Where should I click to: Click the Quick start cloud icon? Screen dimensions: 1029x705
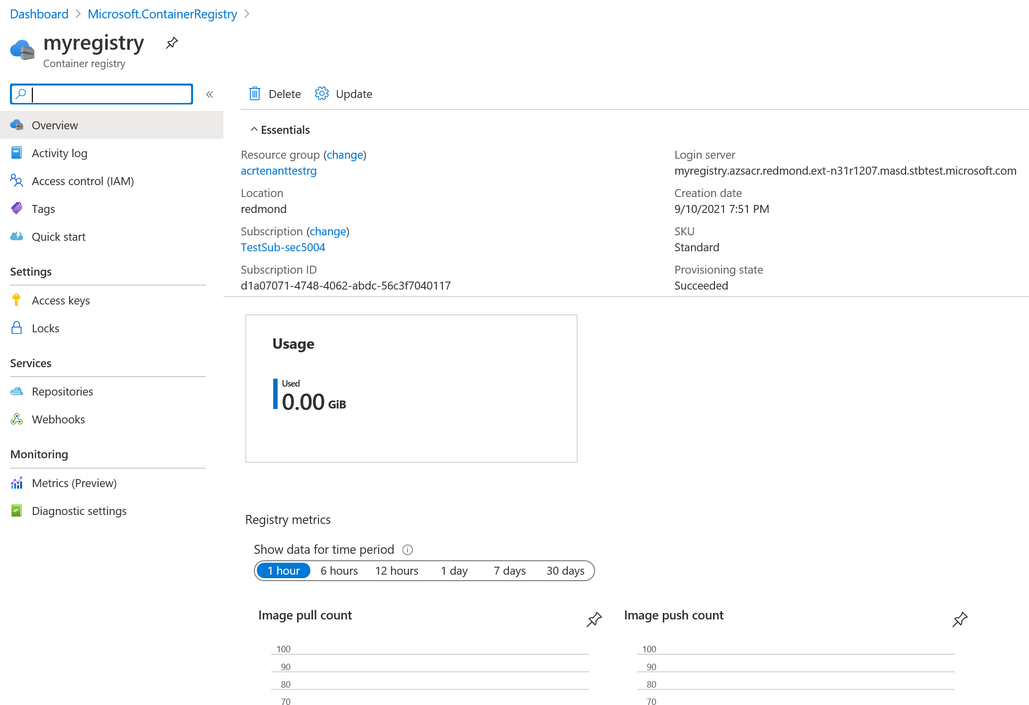[x=17, y=236]
